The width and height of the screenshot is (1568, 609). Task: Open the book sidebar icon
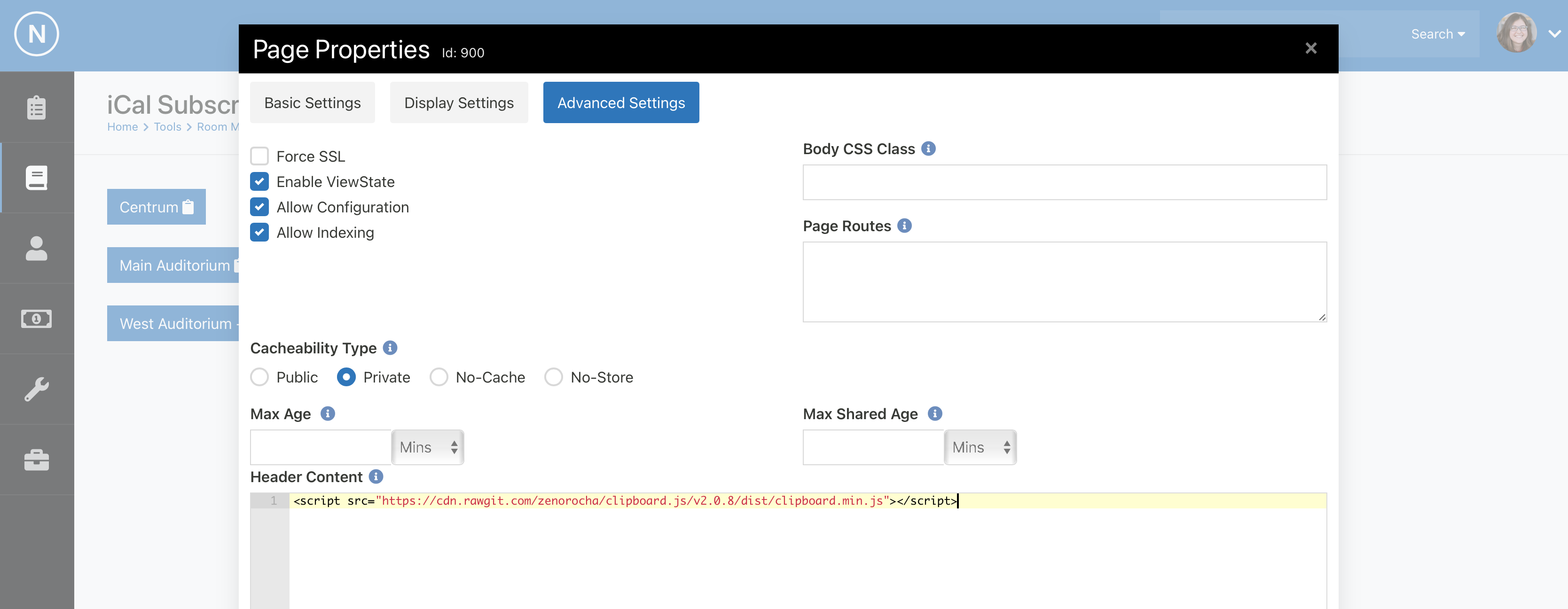pyautogui.click(x=37, y=178)
